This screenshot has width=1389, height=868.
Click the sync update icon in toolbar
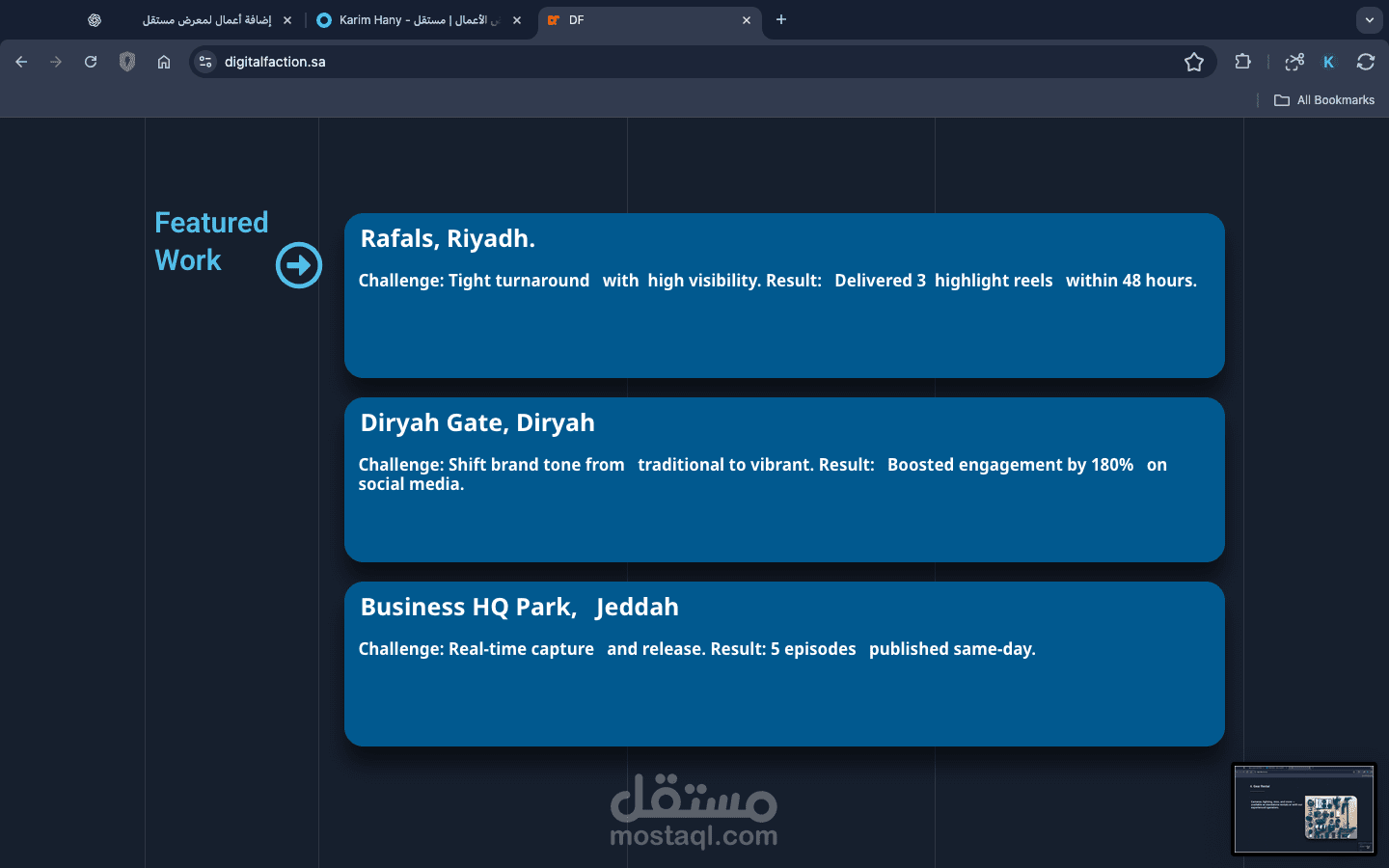1366,62
